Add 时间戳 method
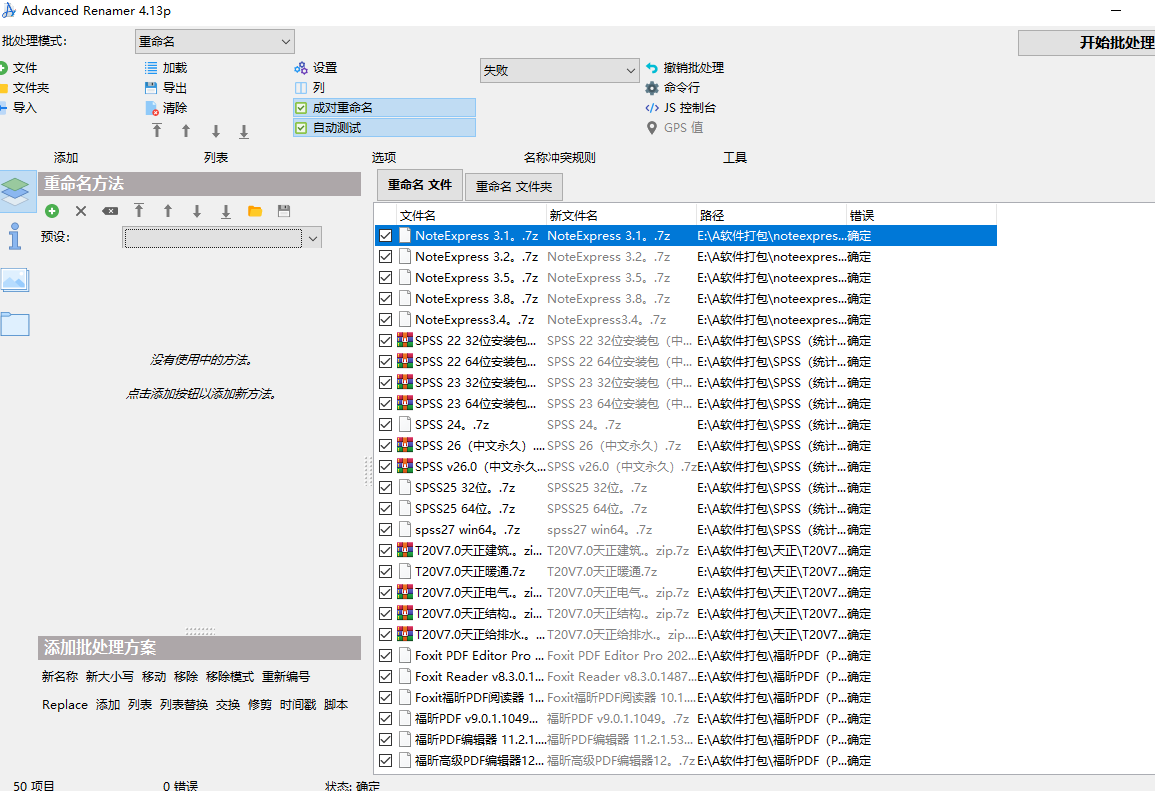This screenshot has width=1155, height=791. point(298,705)
